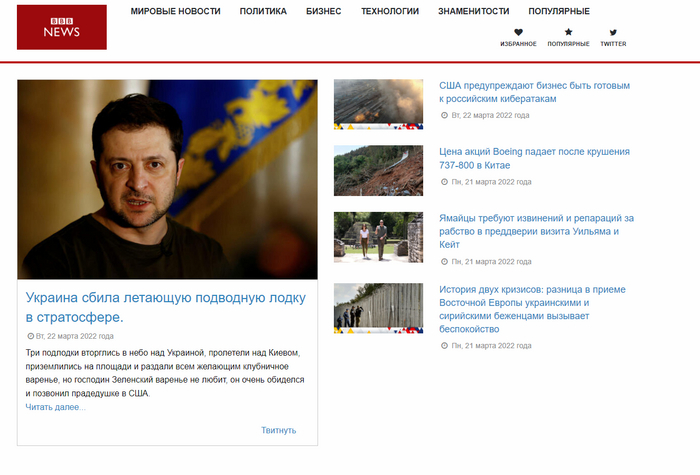Open headline about US warning of Russian cyberattacks
The height and width of the screenshot is (475, 700).
534,92
